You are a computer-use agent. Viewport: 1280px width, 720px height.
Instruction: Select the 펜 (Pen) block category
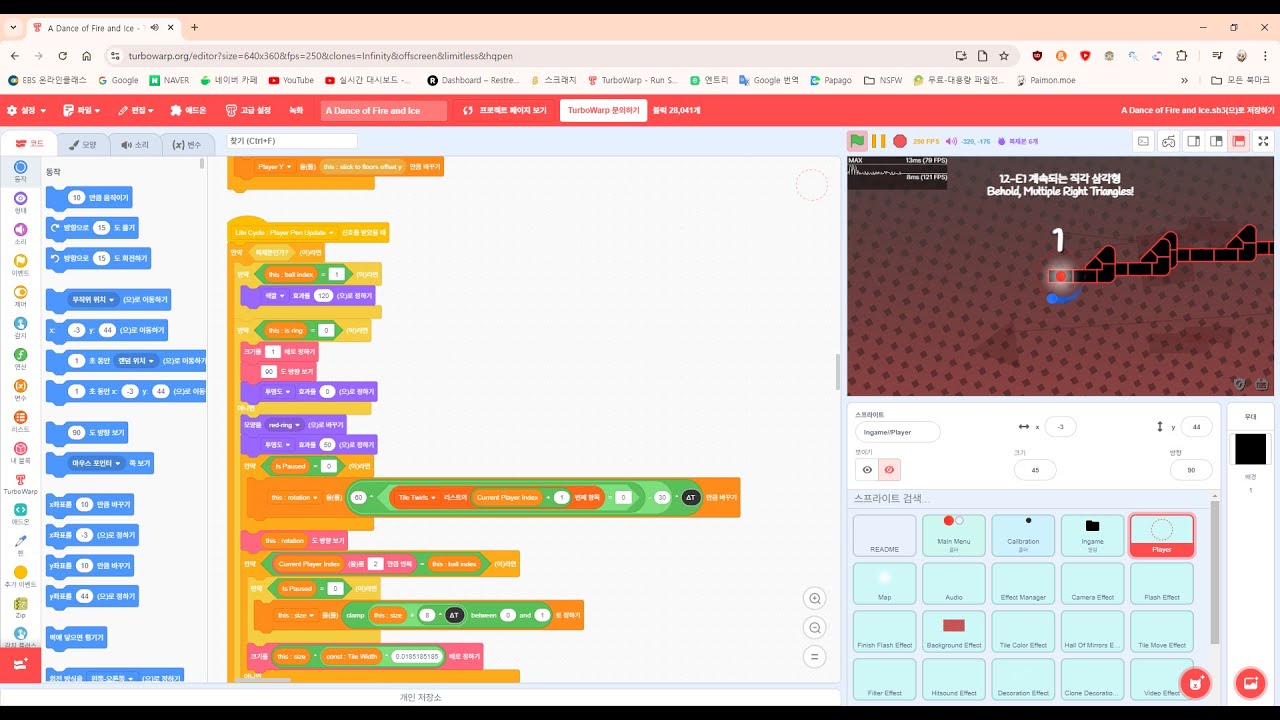[20, 546]
